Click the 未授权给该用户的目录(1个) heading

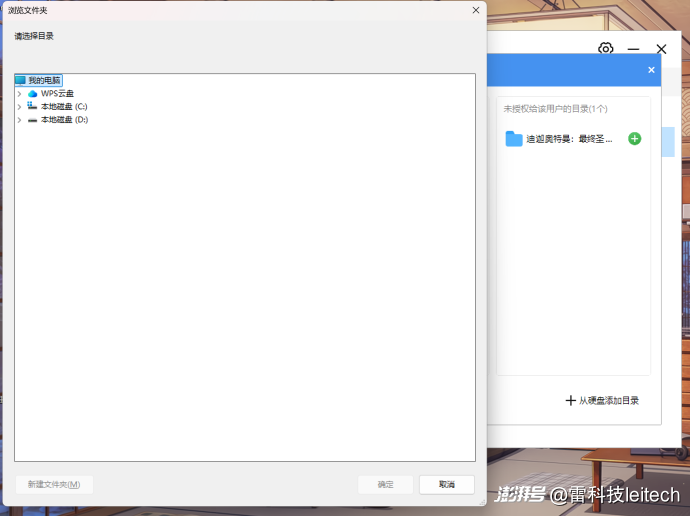[x=555, y=109]
